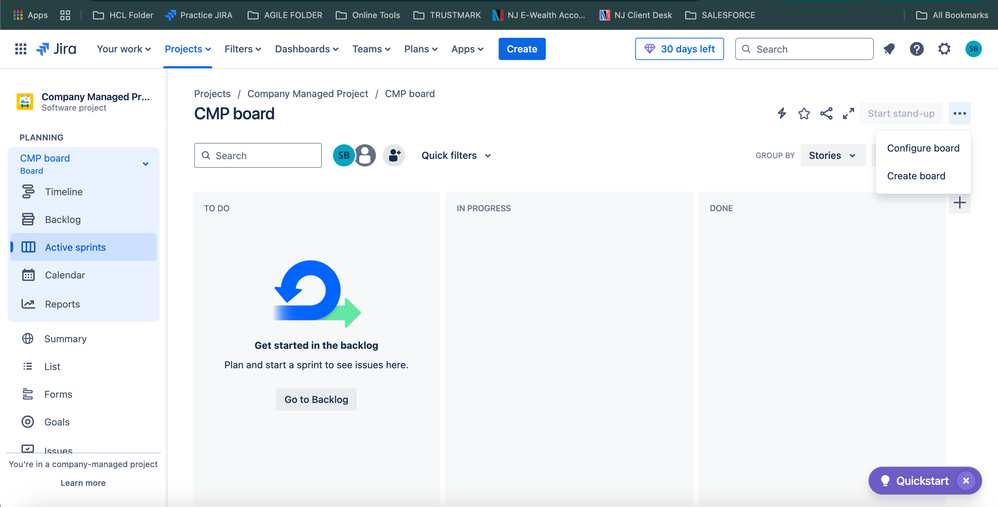998x507 pixels.
Task: Open Projects breadcrumb link
Action: [213, 94]
